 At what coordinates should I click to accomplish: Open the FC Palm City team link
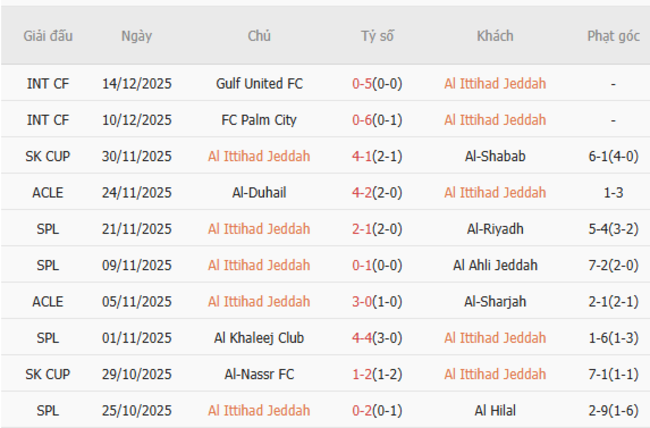click(259, 120)
